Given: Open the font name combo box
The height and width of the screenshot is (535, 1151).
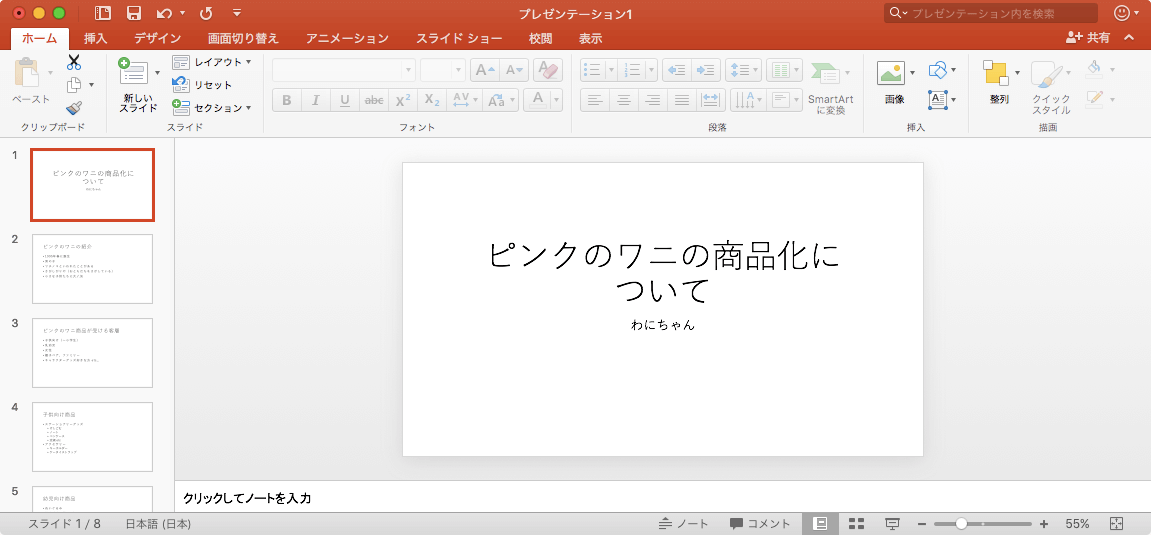Looking at the screenshot, I should coord(343,70).
